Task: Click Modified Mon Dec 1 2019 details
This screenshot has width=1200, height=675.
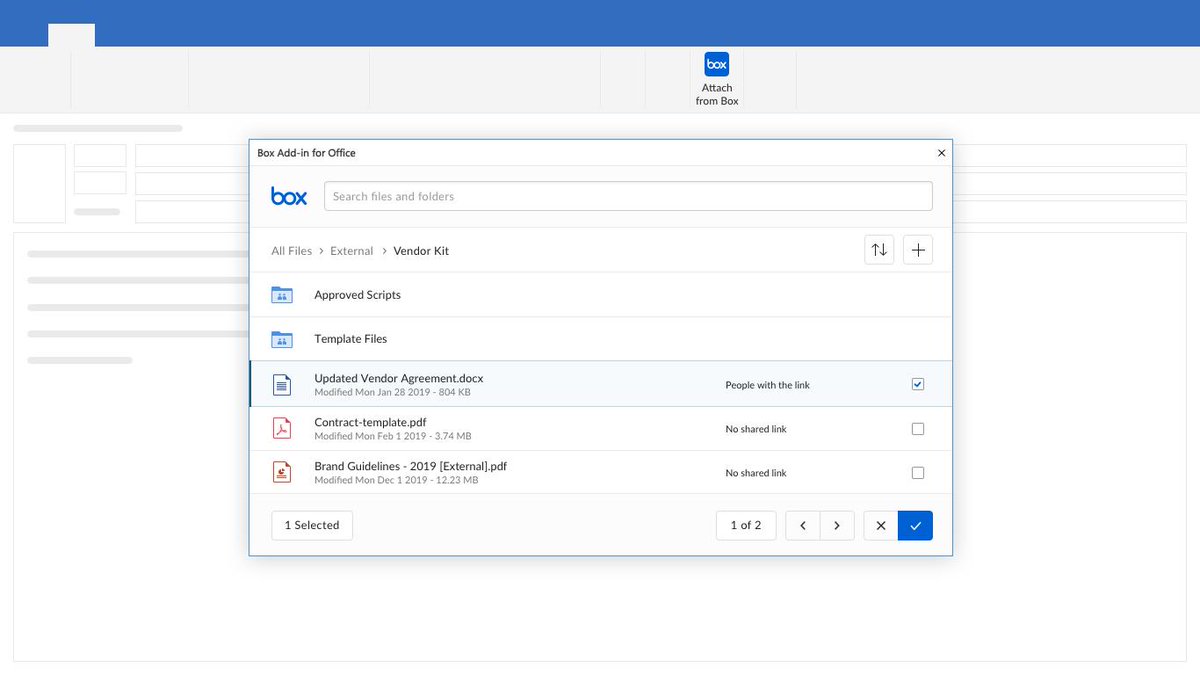Action: [x=396, y=480]
